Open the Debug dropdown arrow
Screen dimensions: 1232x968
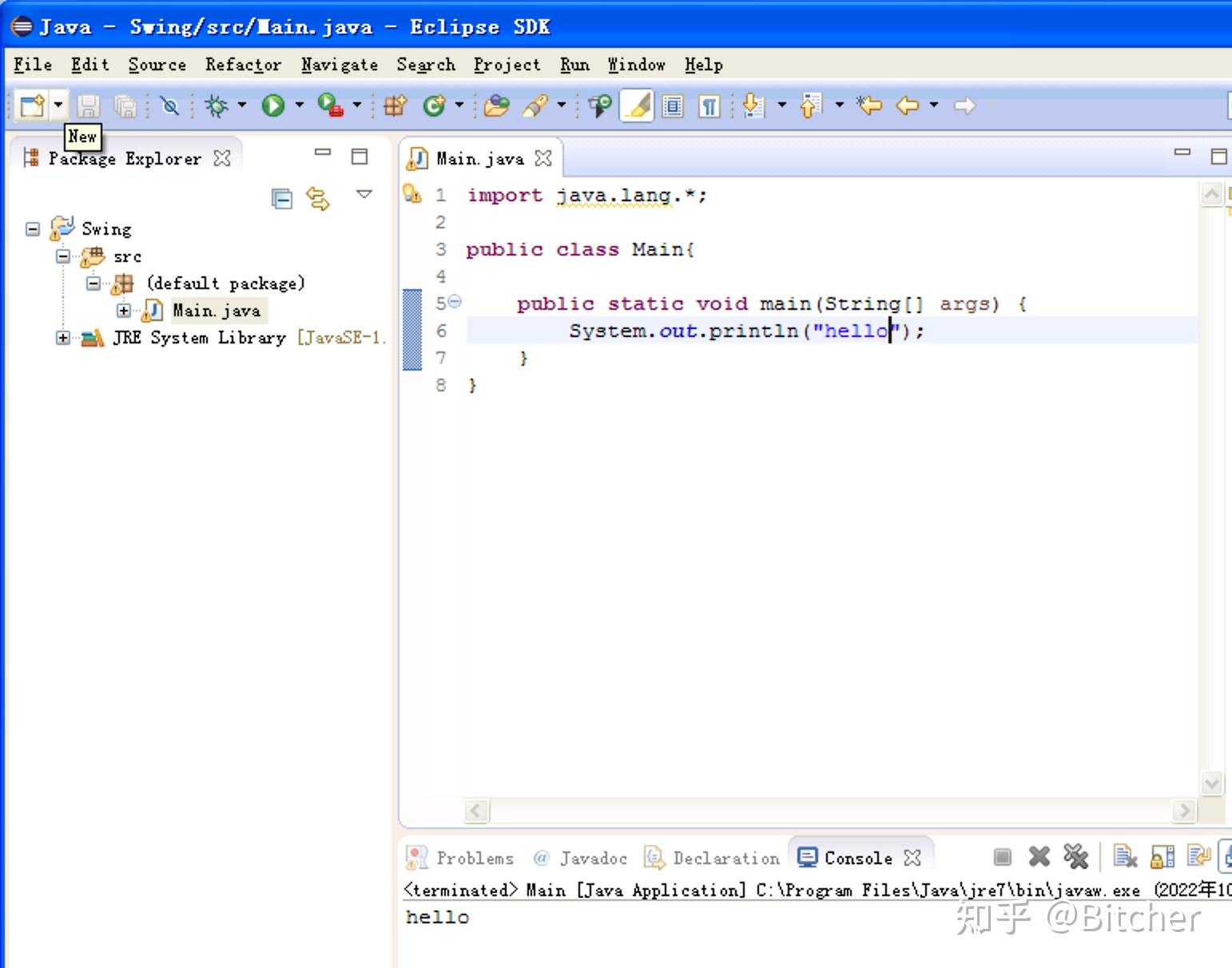coord(242,105)
